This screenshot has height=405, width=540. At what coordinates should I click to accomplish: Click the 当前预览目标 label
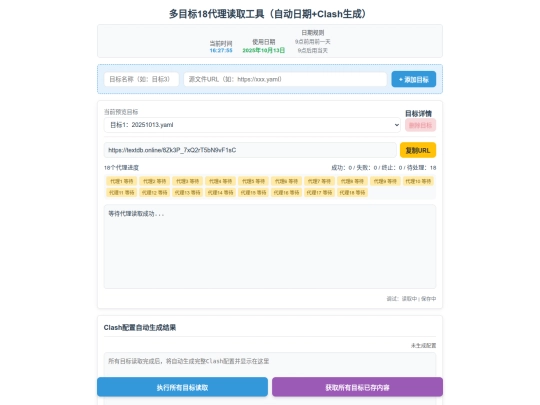[121, 112]
